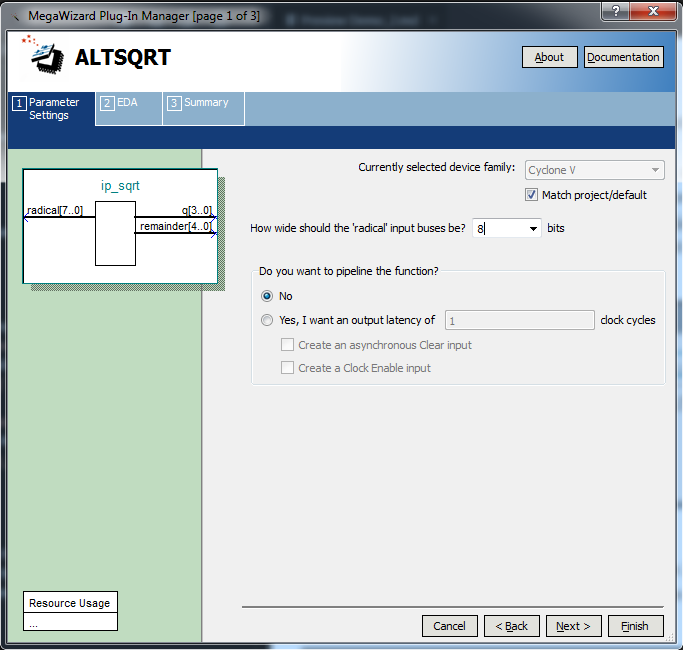Open the device family dropdown
Image resolution: width=683 pixels, height=650 pixels.
[x=595, y=170]
